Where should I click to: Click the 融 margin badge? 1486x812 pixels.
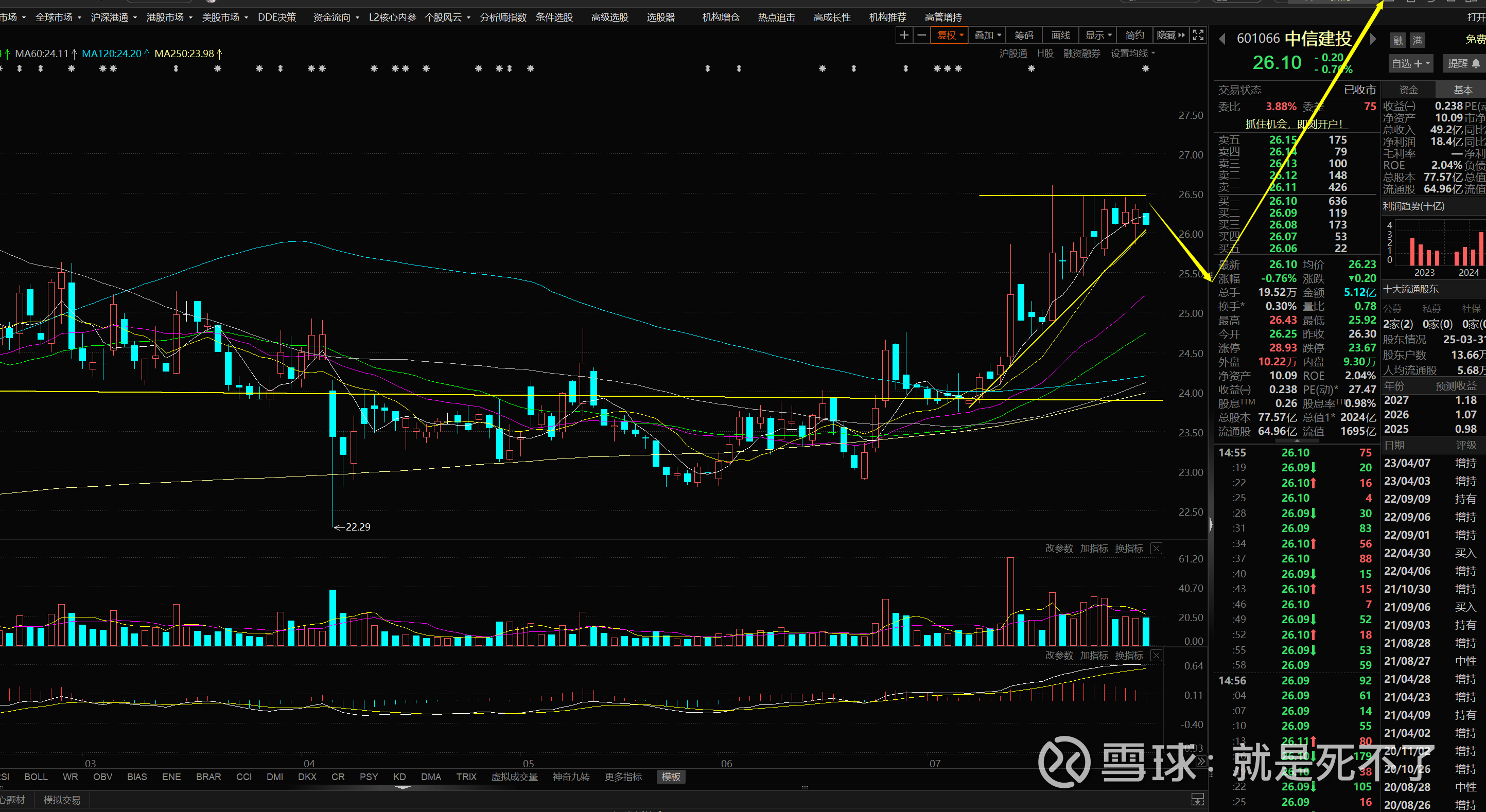click(x=1398, y=40)
